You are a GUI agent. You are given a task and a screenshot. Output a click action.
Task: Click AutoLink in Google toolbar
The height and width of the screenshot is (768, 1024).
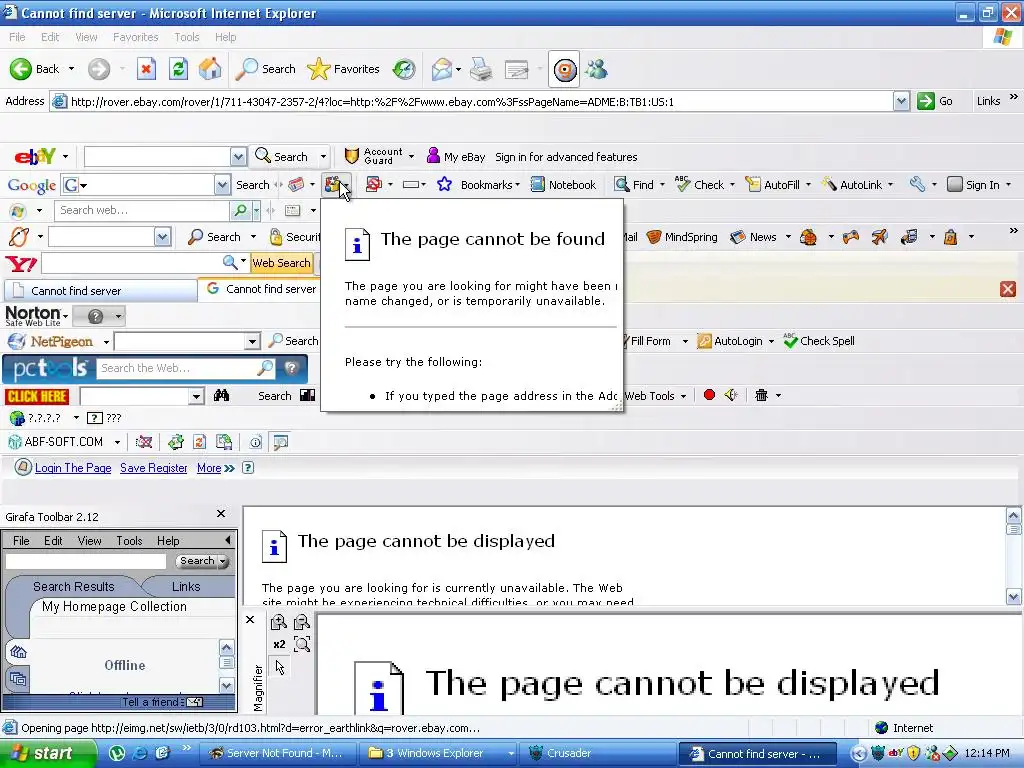click(x=853, y=185)
